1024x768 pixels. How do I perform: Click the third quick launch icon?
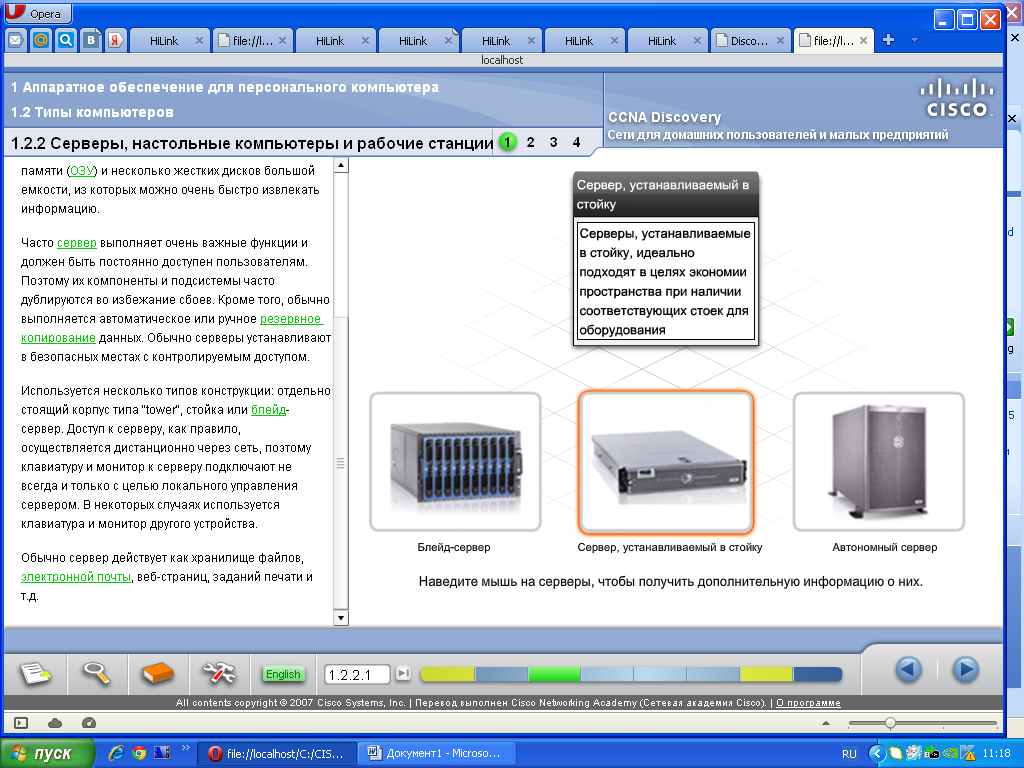(x=161, y=753)
